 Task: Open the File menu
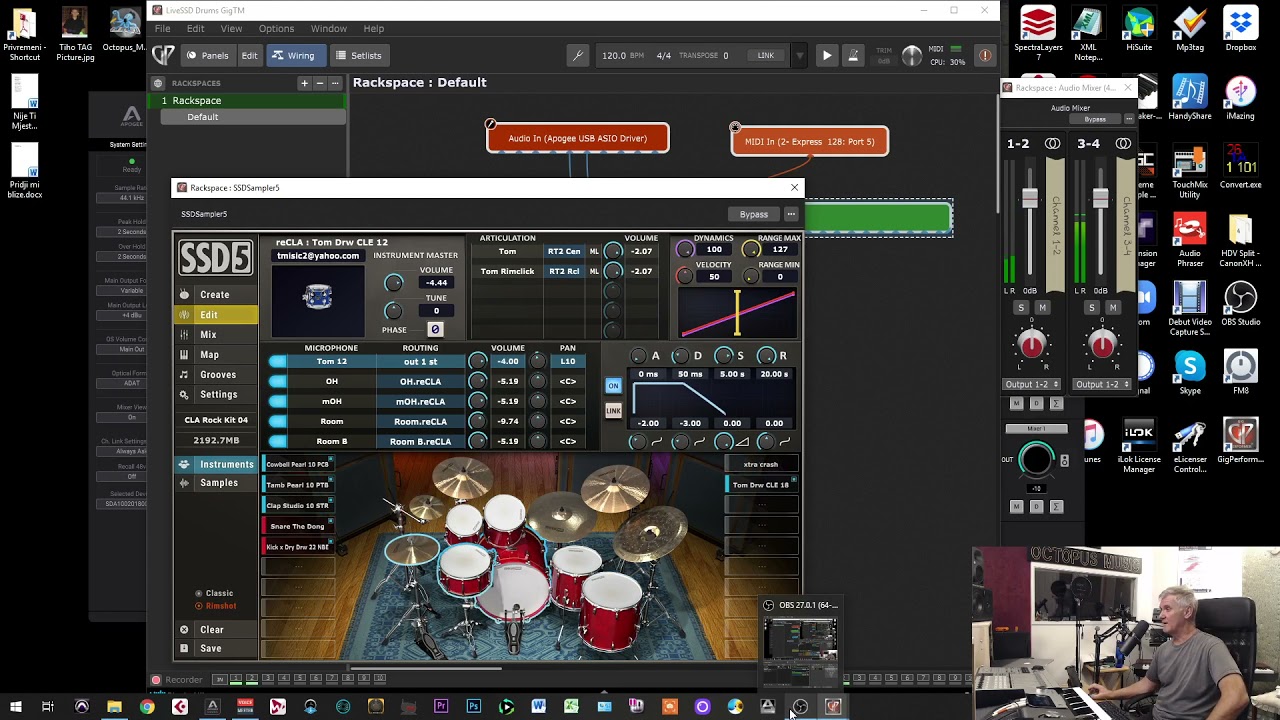162,29
